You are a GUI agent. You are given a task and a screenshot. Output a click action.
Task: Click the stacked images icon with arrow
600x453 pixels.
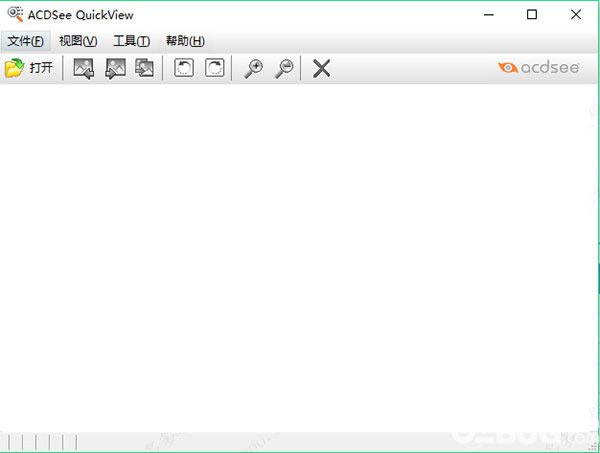(x=145, y=68)
